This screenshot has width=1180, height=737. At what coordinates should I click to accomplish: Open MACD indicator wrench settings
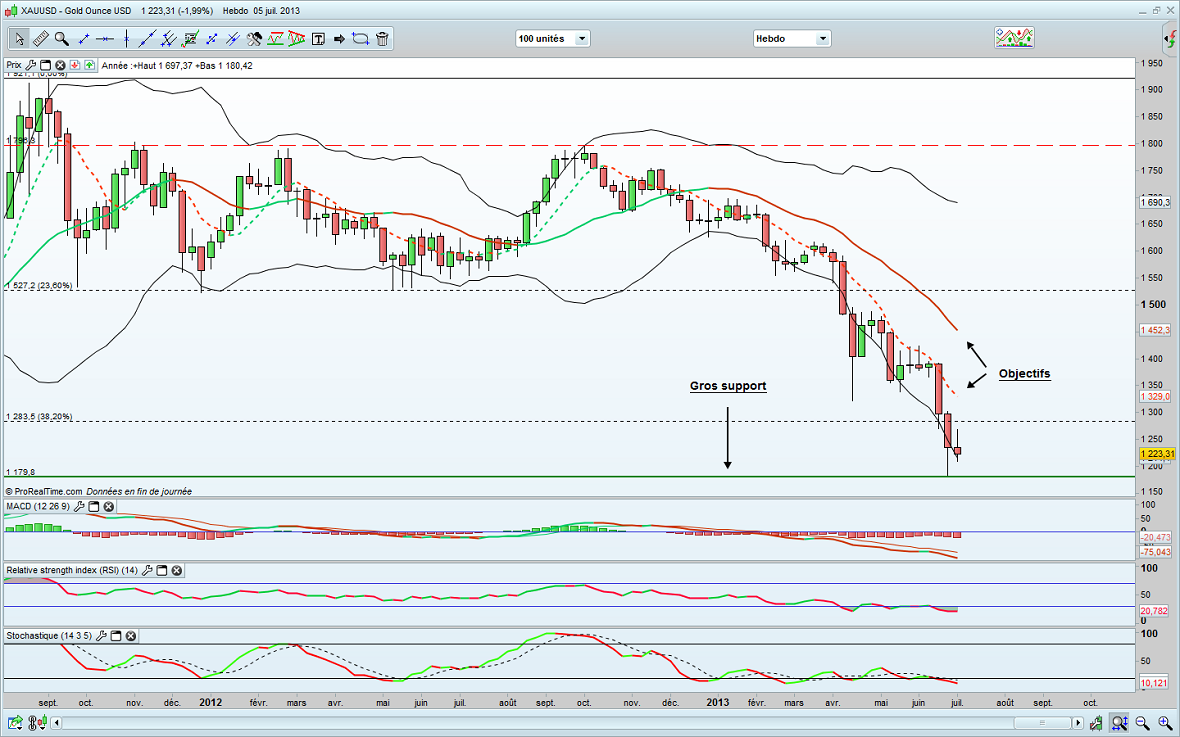click(x=78, y=507)
